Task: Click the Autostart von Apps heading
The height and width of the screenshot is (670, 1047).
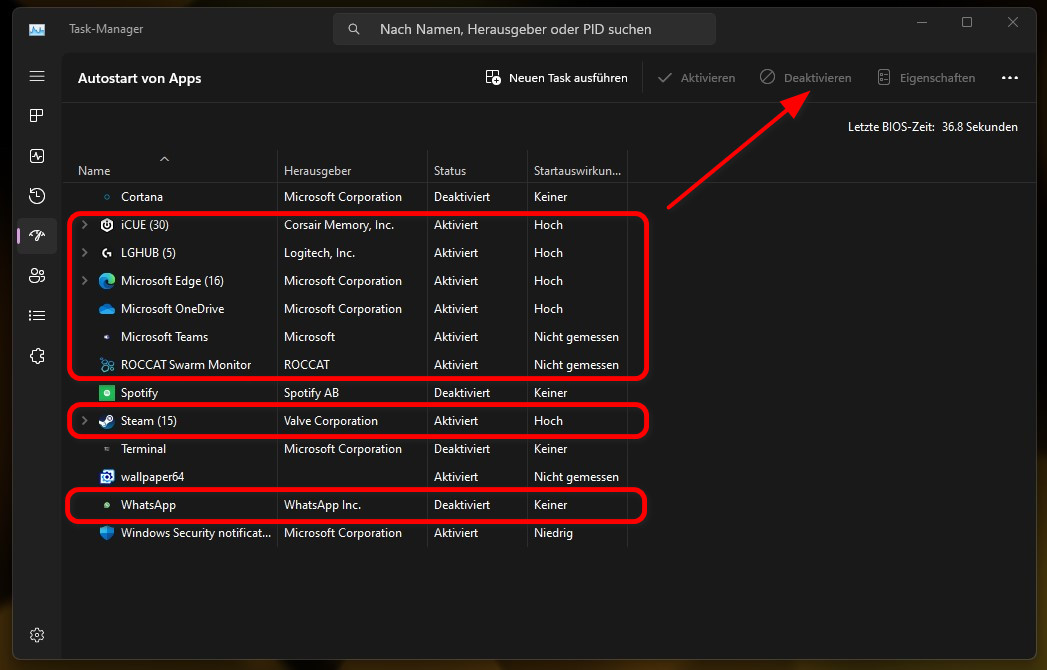Action: (x=140, y=78)
